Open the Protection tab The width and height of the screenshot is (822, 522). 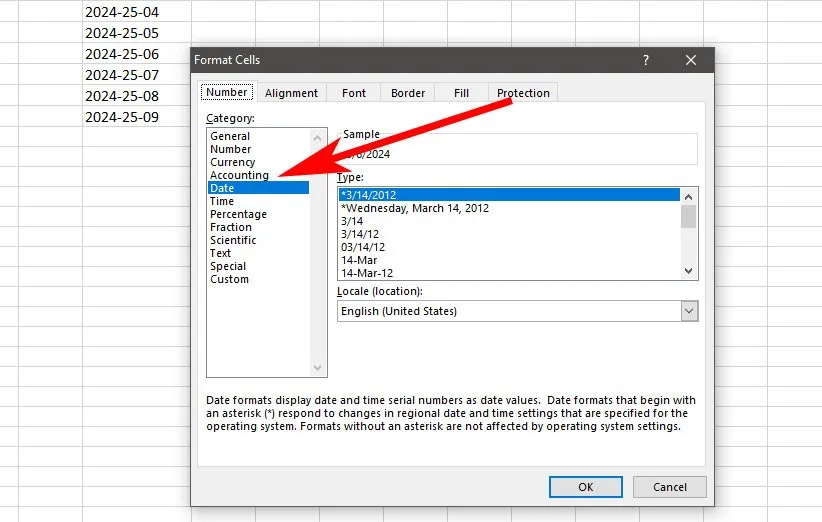tap(523, 93)
